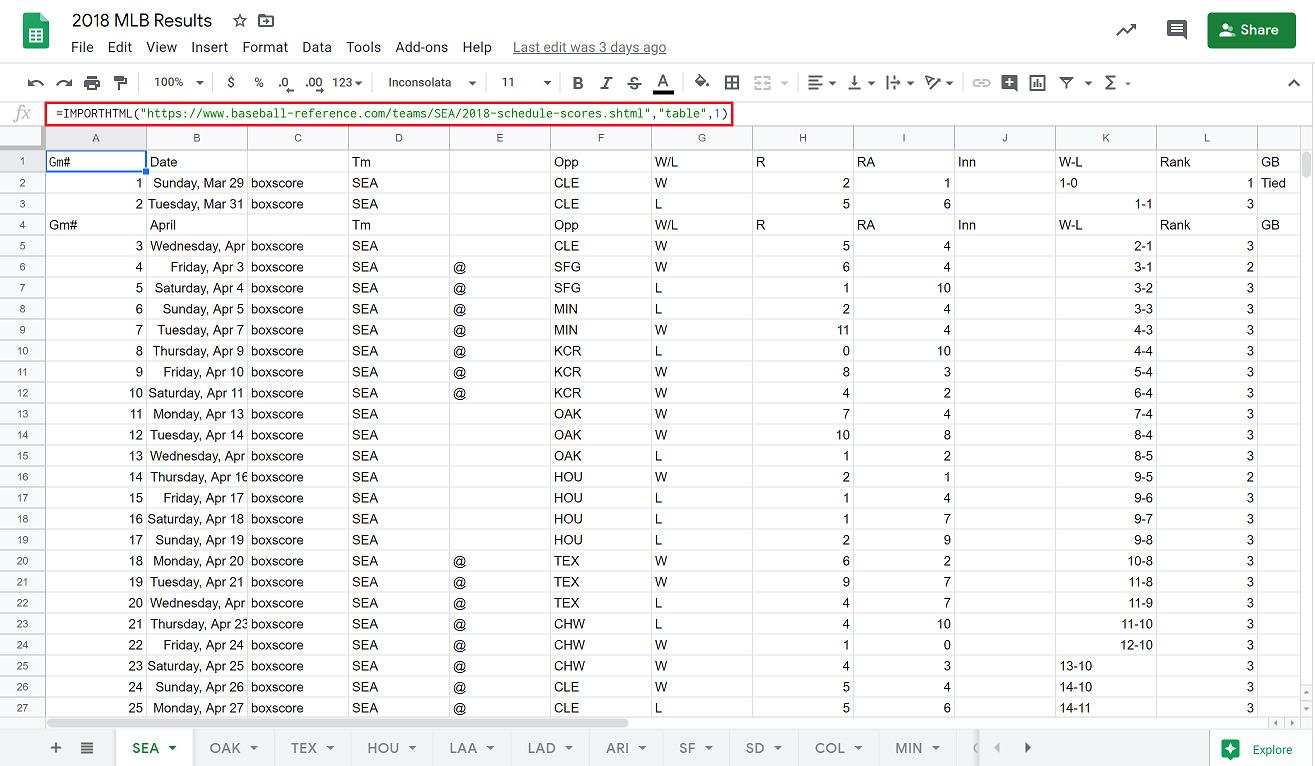Click the merge cells icon

[x=763, y=83]
